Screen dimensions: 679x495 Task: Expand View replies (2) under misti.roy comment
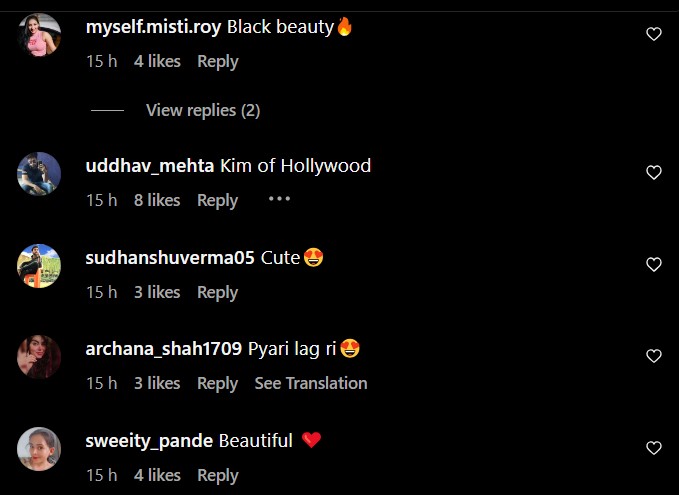coord(203,110)
